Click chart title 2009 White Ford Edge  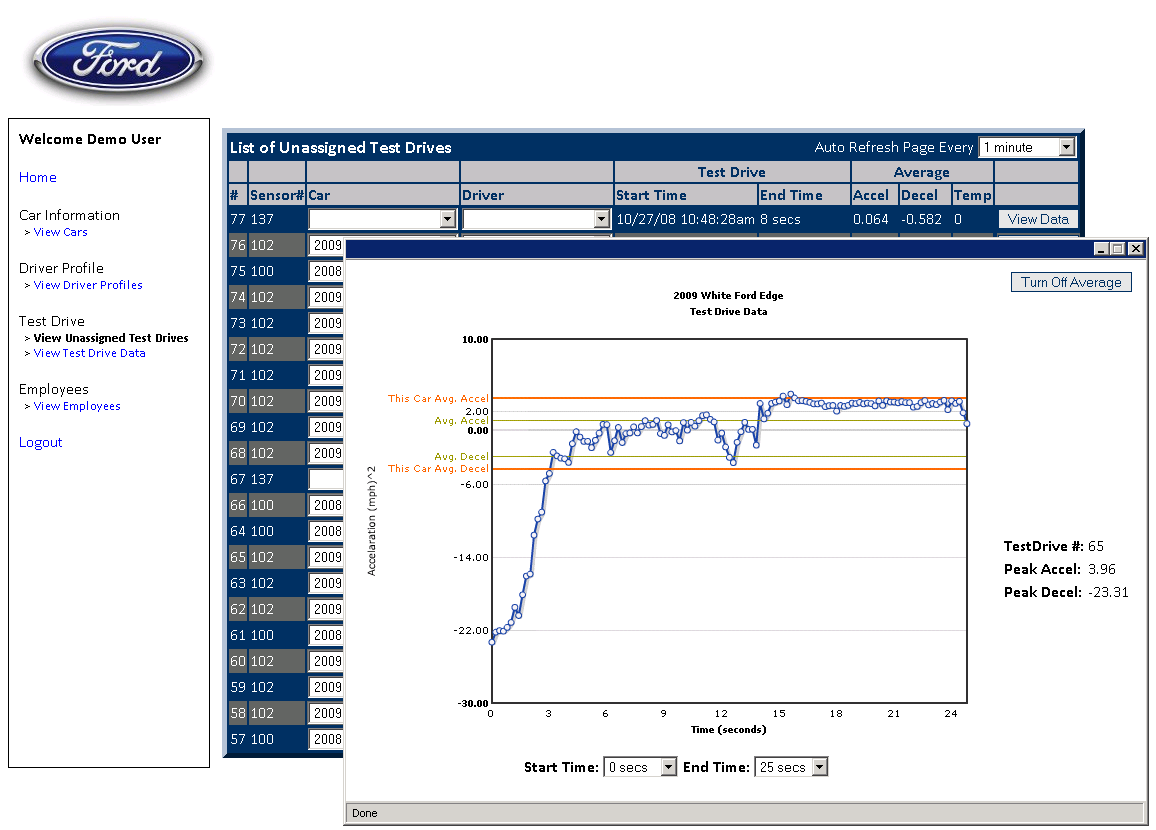click(x=728, y=296)
